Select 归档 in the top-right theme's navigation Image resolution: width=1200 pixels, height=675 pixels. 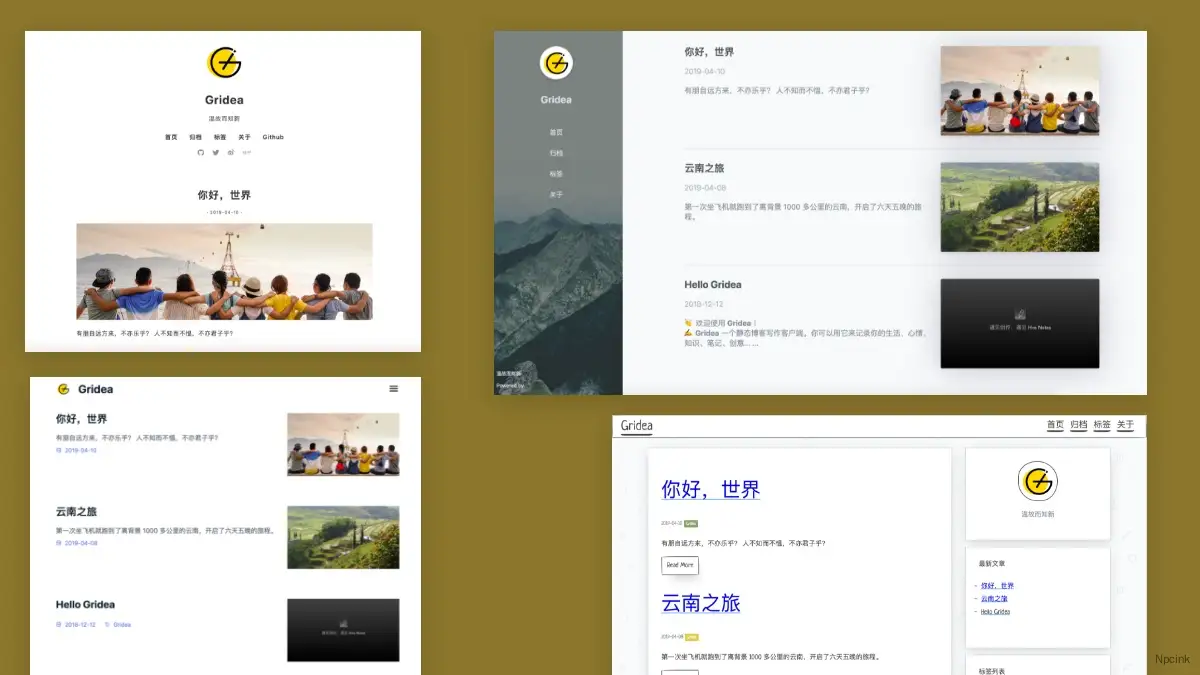click(1077, 425)
